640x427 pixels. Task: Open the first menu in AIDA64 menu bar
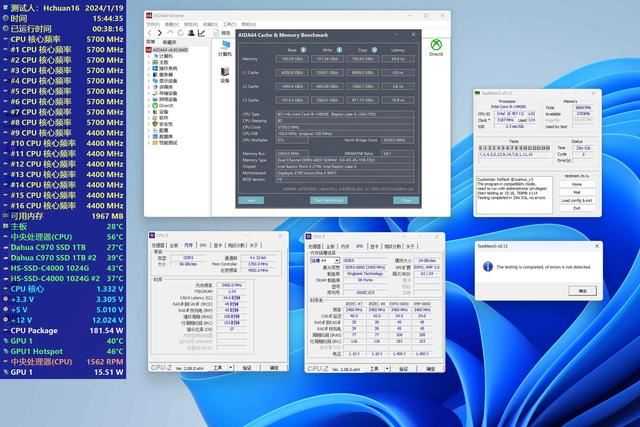click(153, 24)
